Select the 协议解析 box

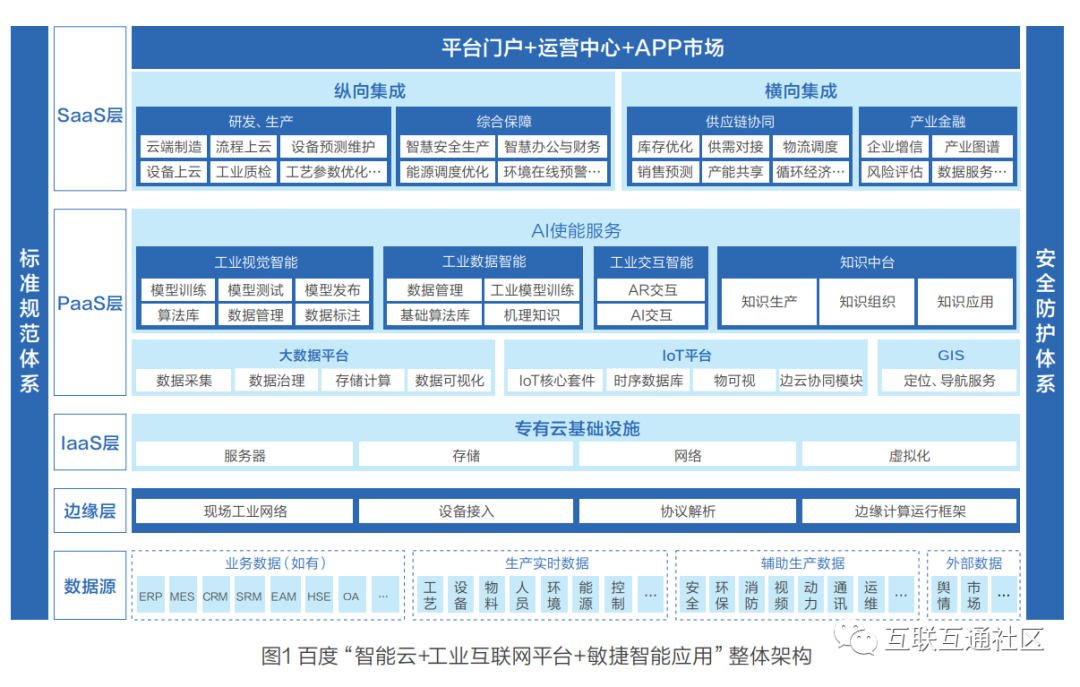coord(687,511)
